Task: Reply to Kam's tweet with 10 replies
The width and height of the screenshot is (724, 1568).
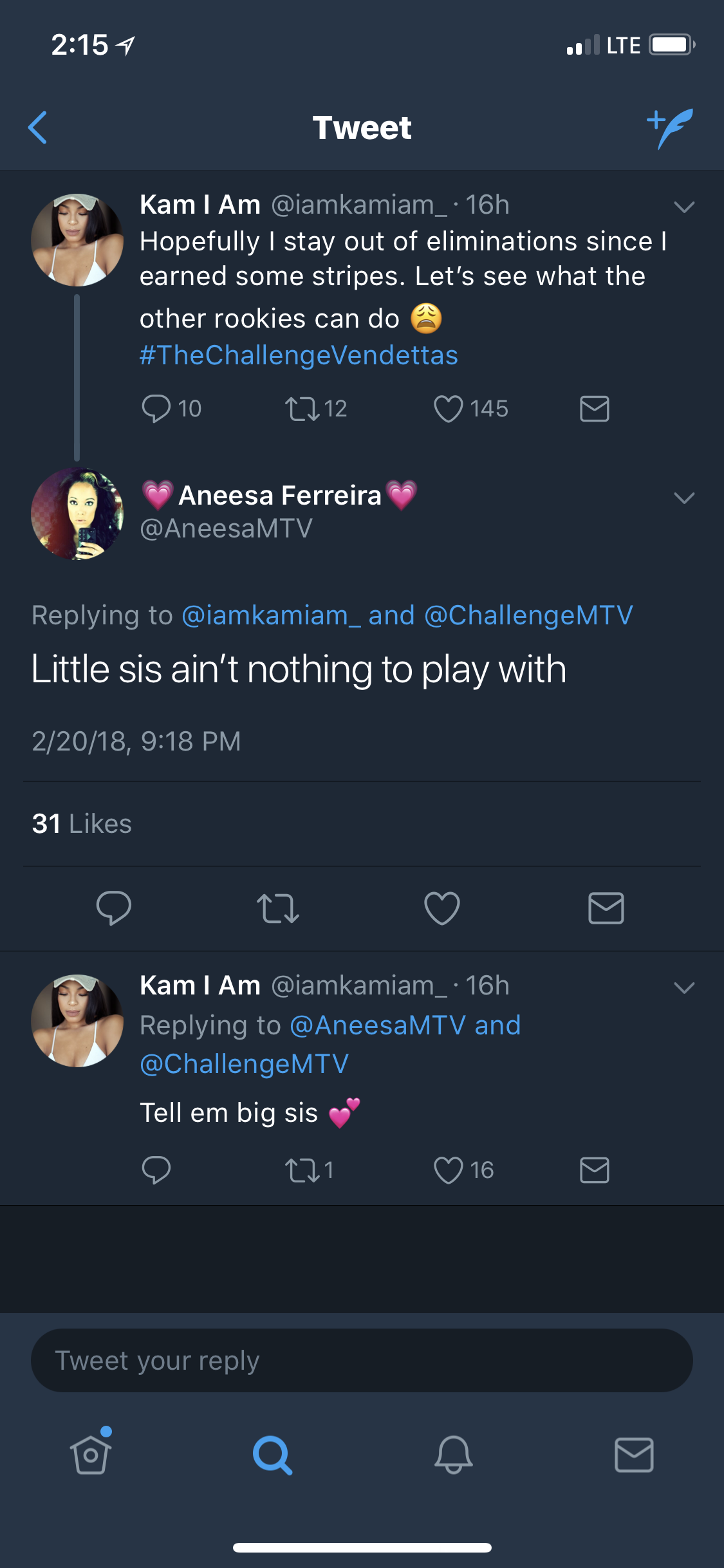Action: [x=156, y=409]
